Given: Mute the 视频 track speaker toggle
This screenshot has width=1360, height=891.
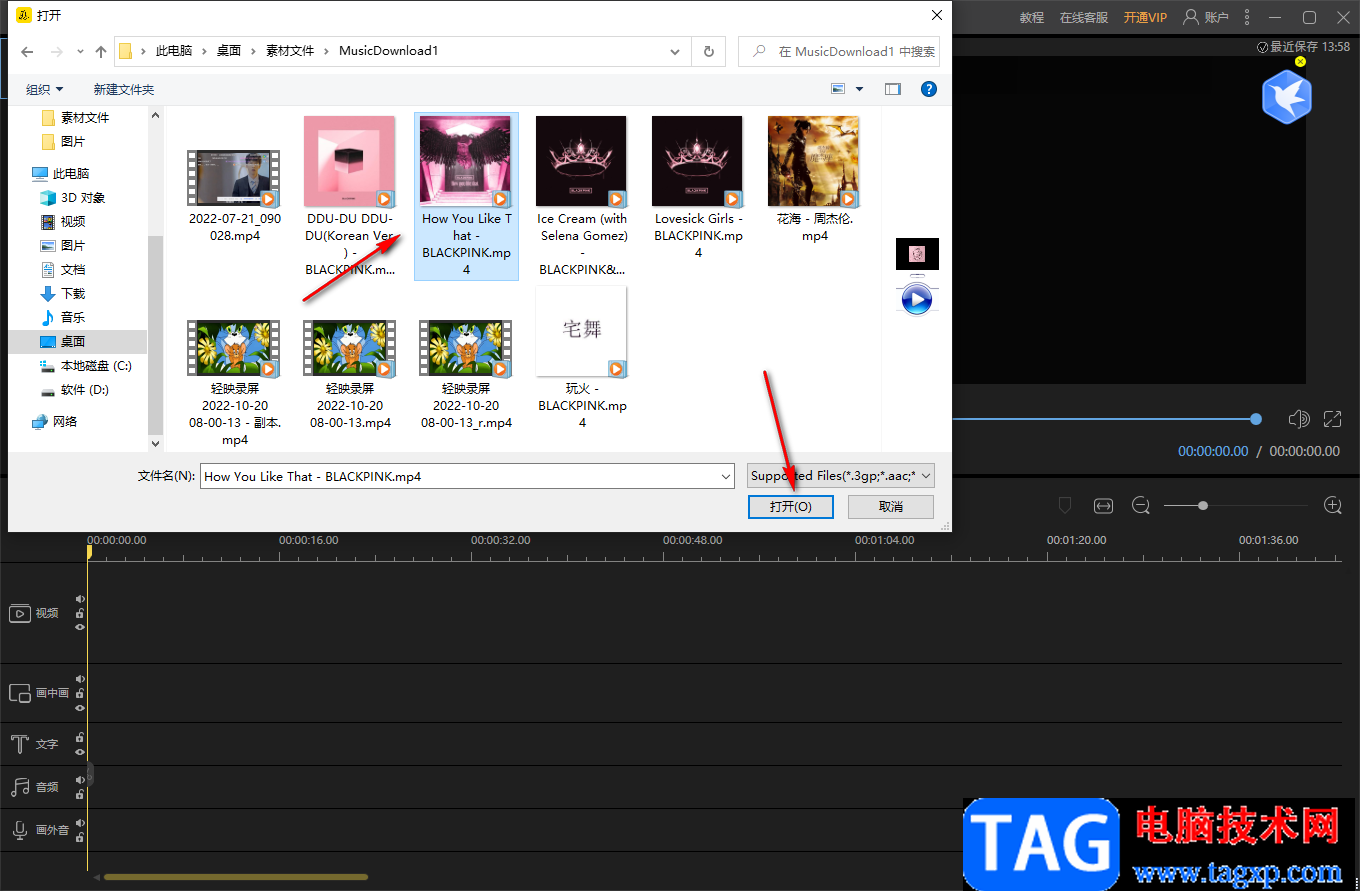Looking at the screenshot, I should 80,599.
